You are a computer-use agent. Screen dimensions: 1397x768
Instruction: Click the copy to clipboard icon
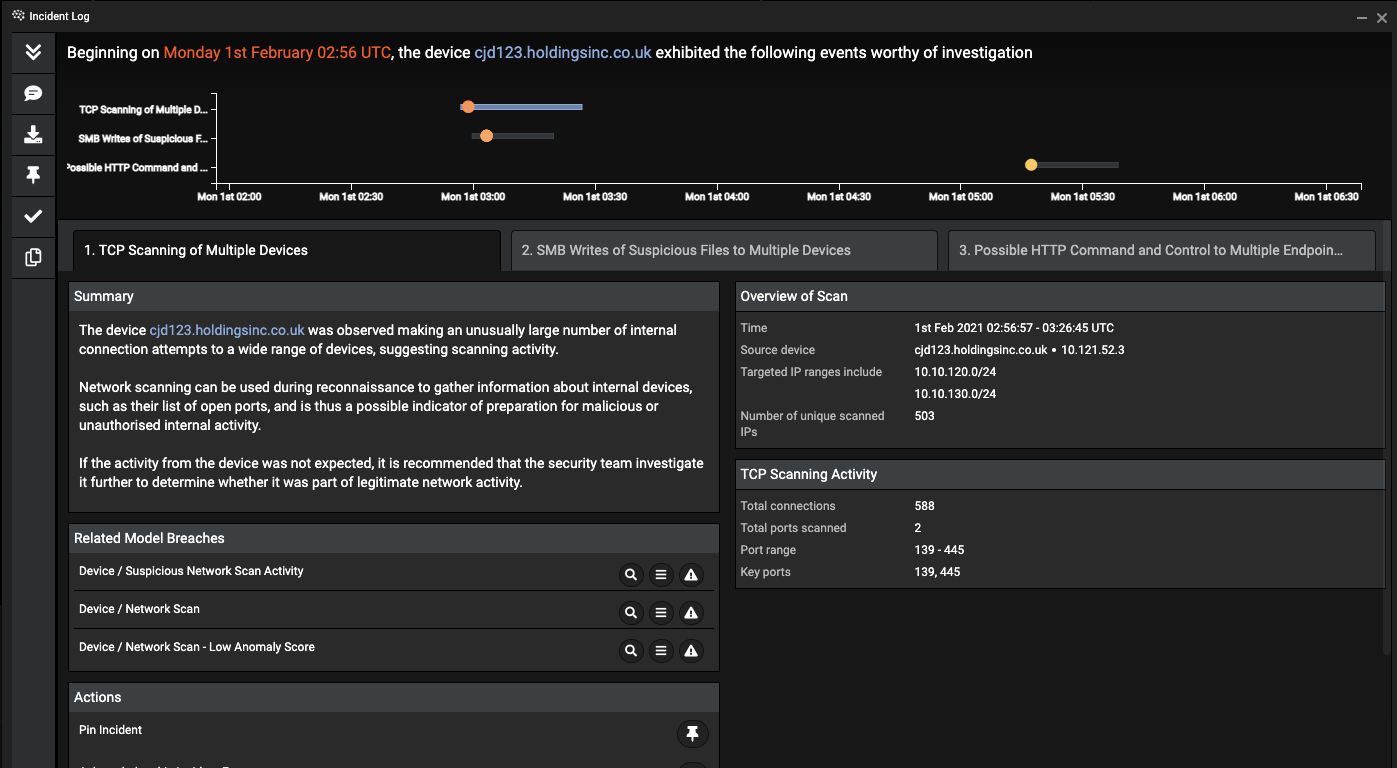click(33, 257)
